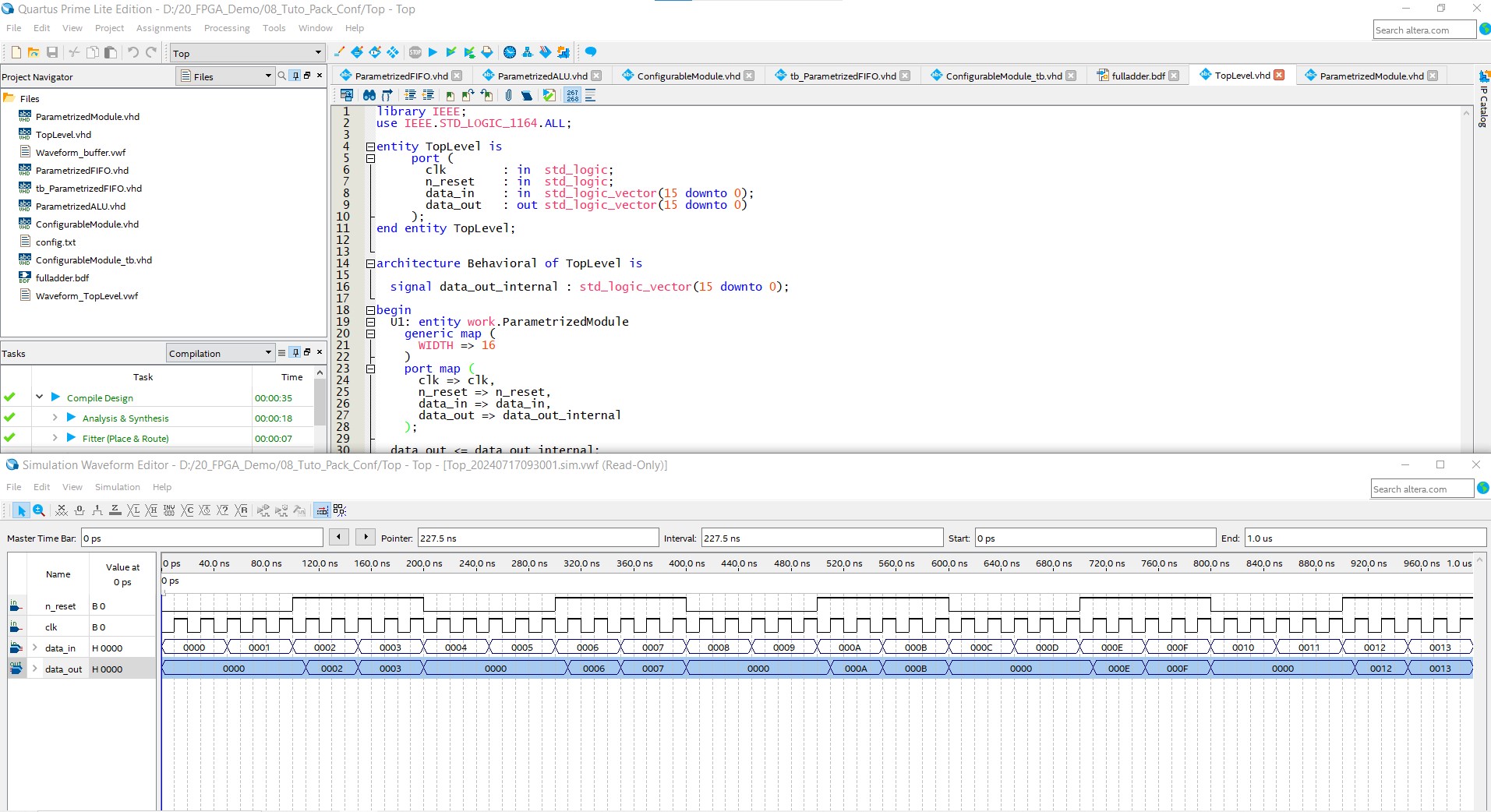Select the Zoom tool in Waveform Editor
The image size is (1491, 812).
(x=39, y=510)
